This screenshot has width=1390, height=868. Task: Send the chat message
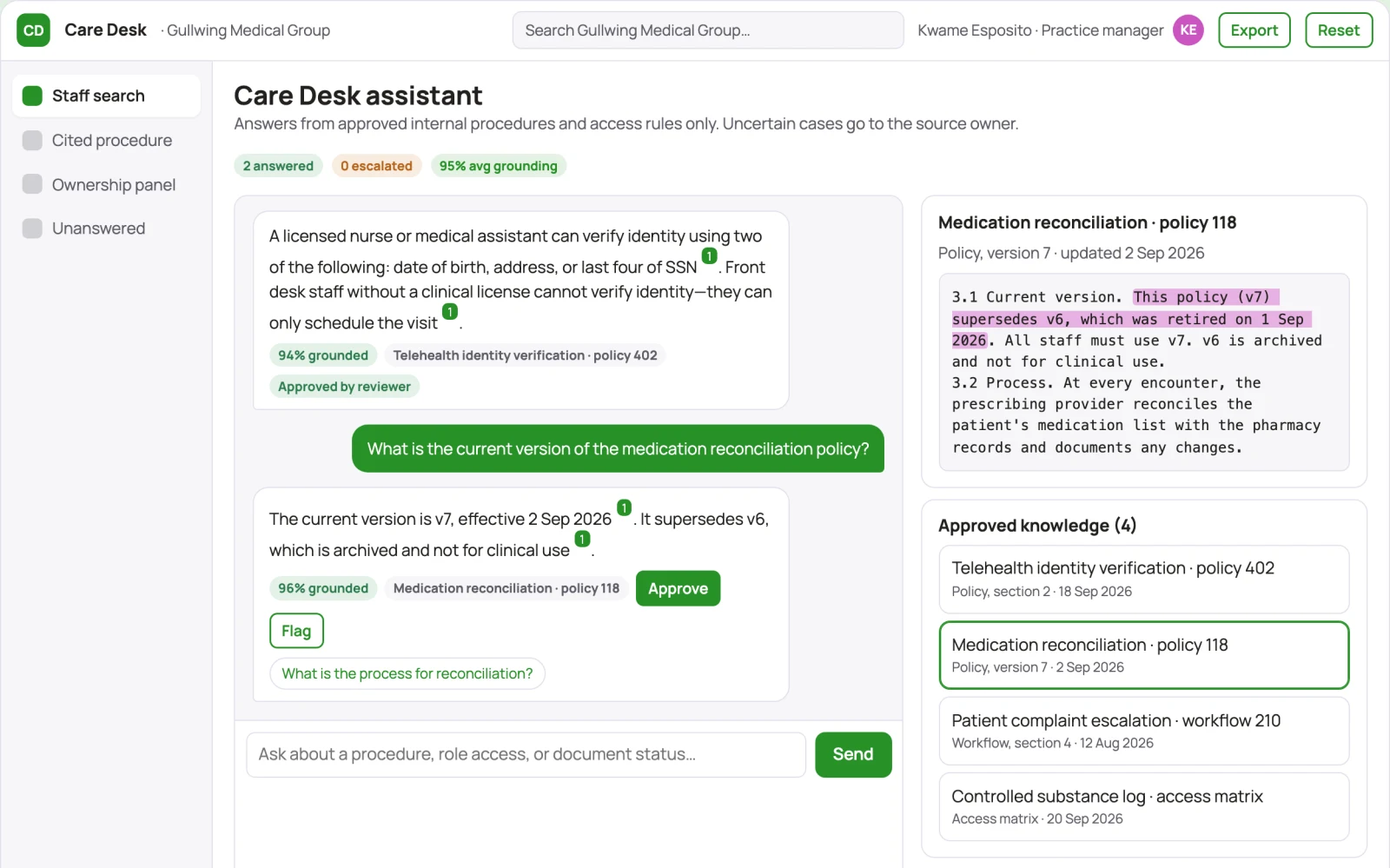(x=853, y=754)
